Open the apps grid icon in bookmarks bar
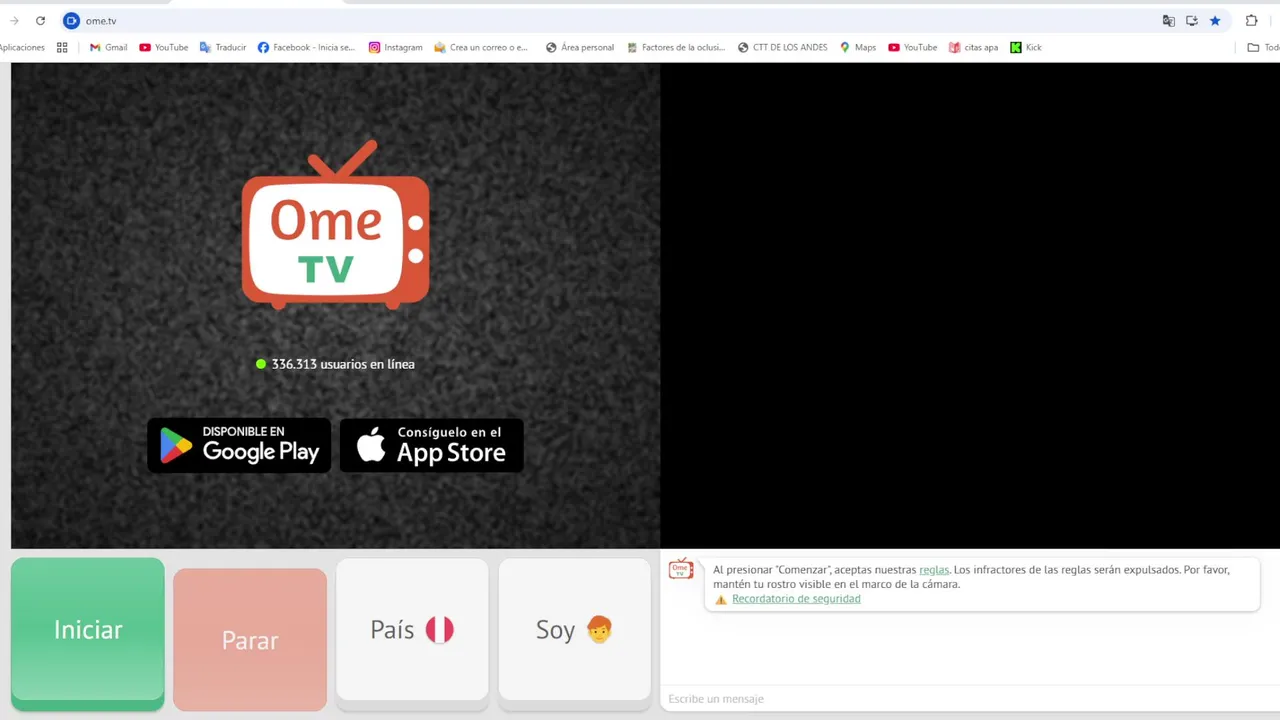The height and width of the screenshot is (720, 1280). pos(62,47)
